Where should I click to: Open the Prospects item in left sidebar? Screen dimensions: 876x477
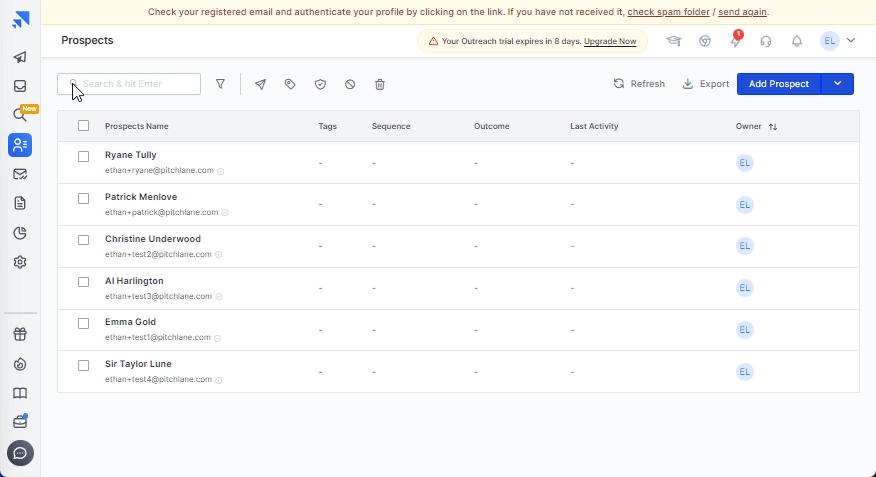coord(20,145)
